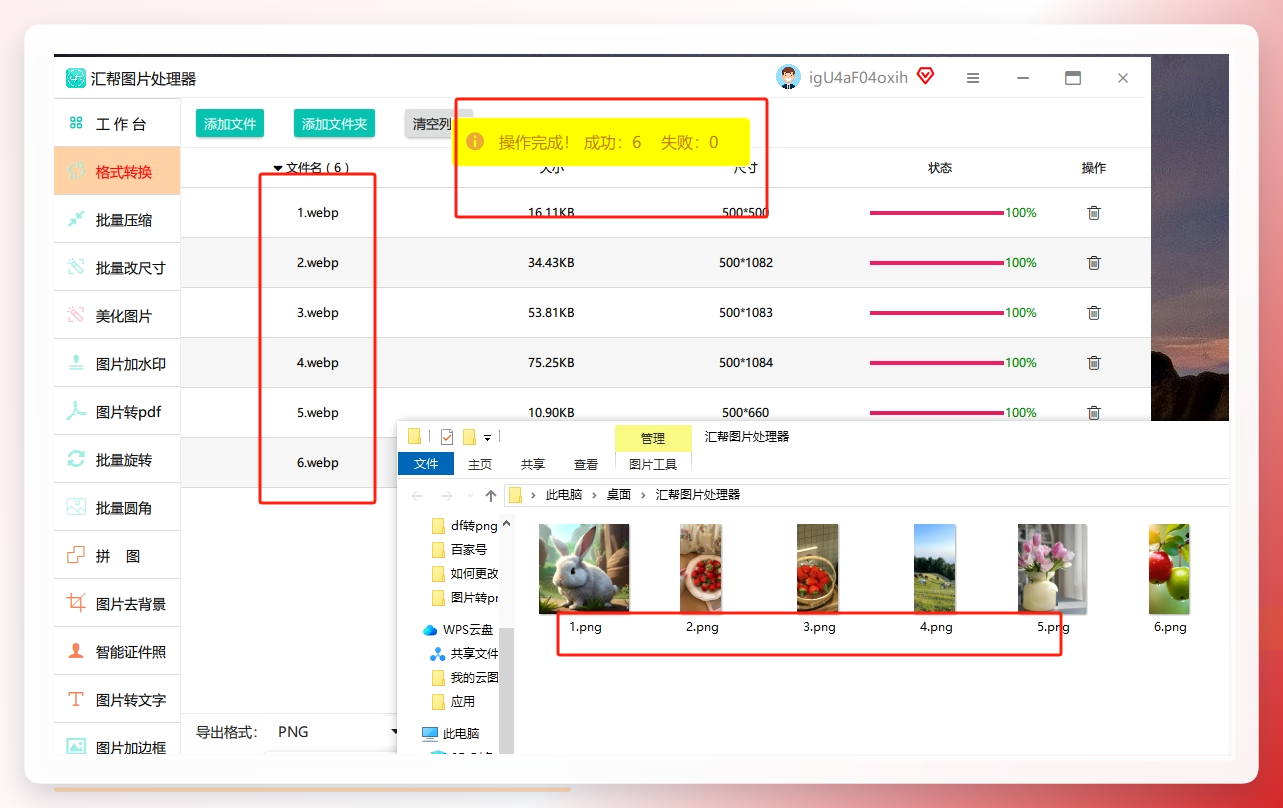This screenshot has width=1283, height=808.
Task: Click the 2.webp progress bar
Action: pyautogui.click(x=936, y=263)
